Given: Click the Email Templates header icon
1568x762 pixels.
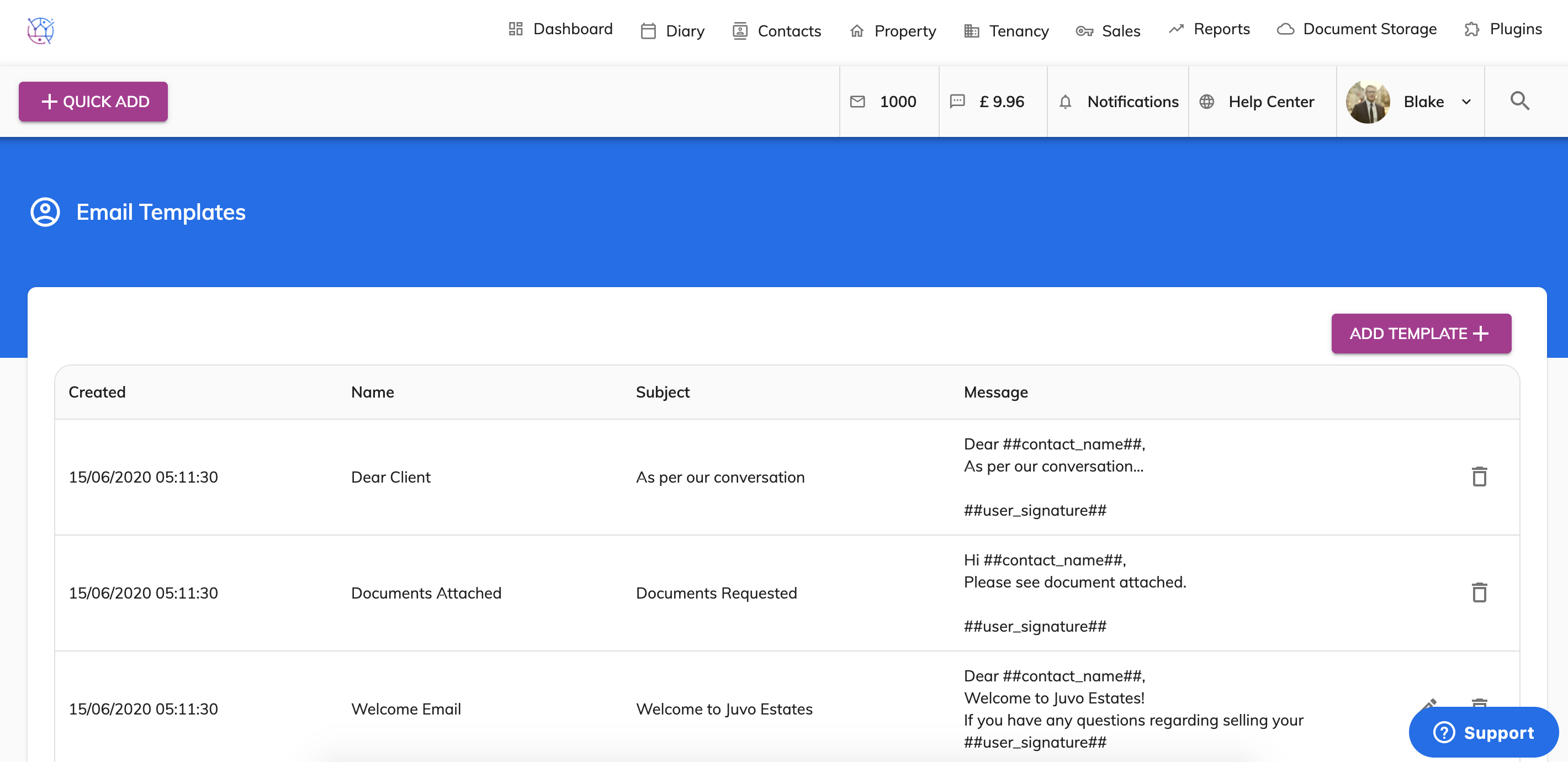Looking at the screenshot, I should [x=45, y=212].
